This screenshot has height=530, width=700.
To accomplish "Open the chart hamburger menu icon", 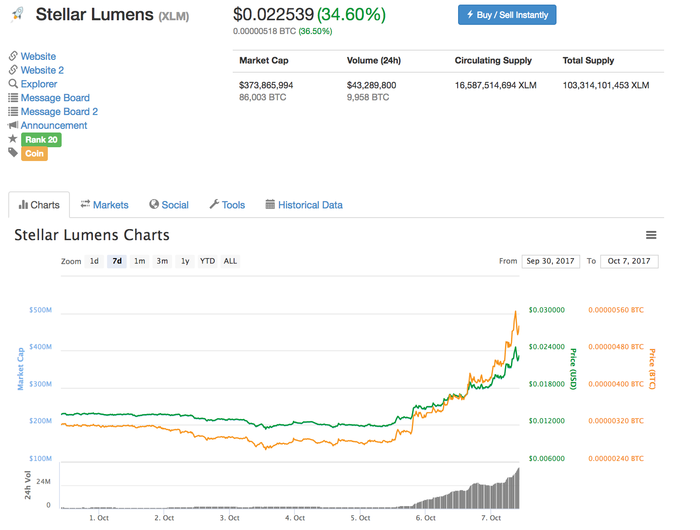I will click(651, 235).
